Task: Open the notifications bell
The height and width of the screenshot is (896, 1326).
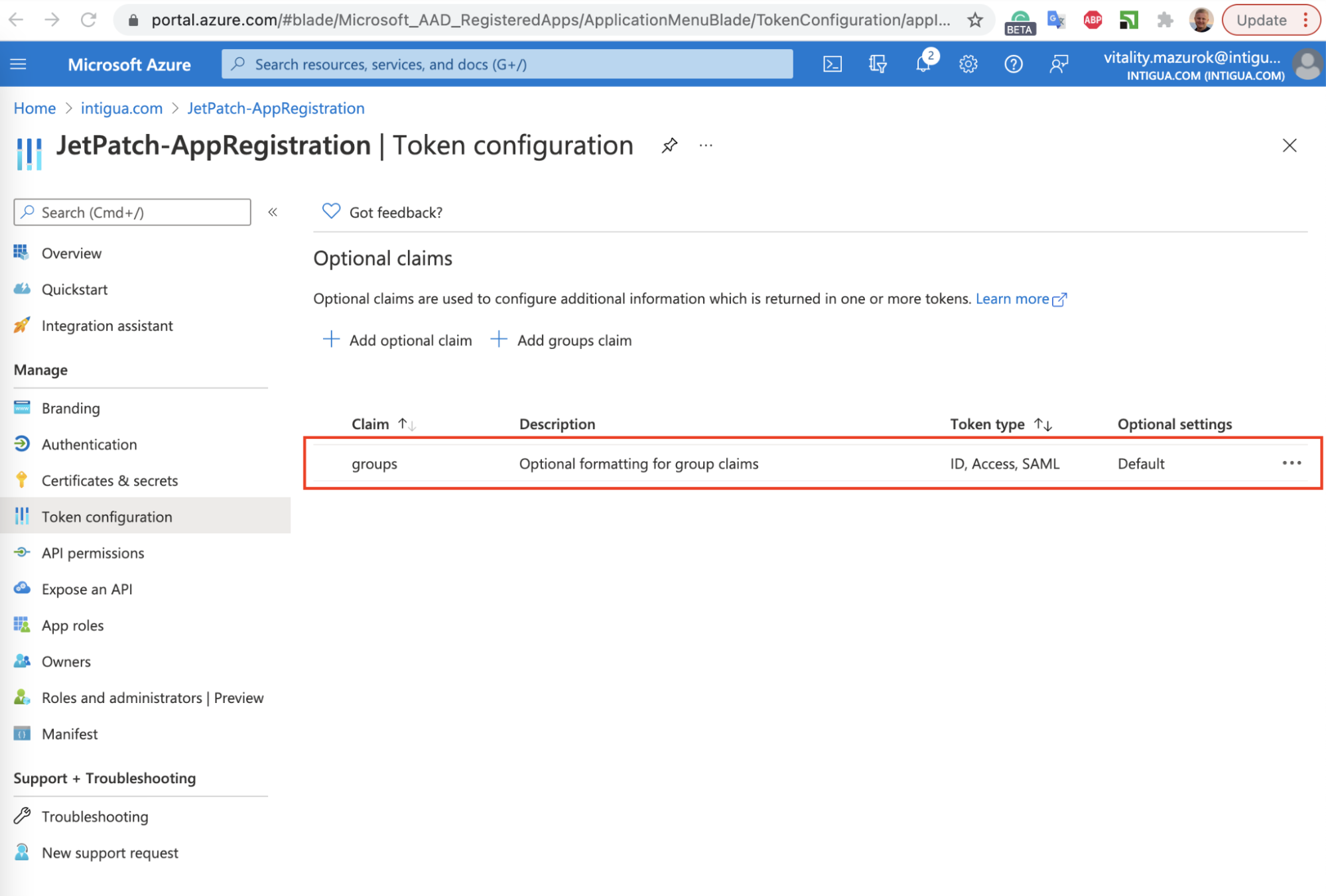Action: [923, 64]
